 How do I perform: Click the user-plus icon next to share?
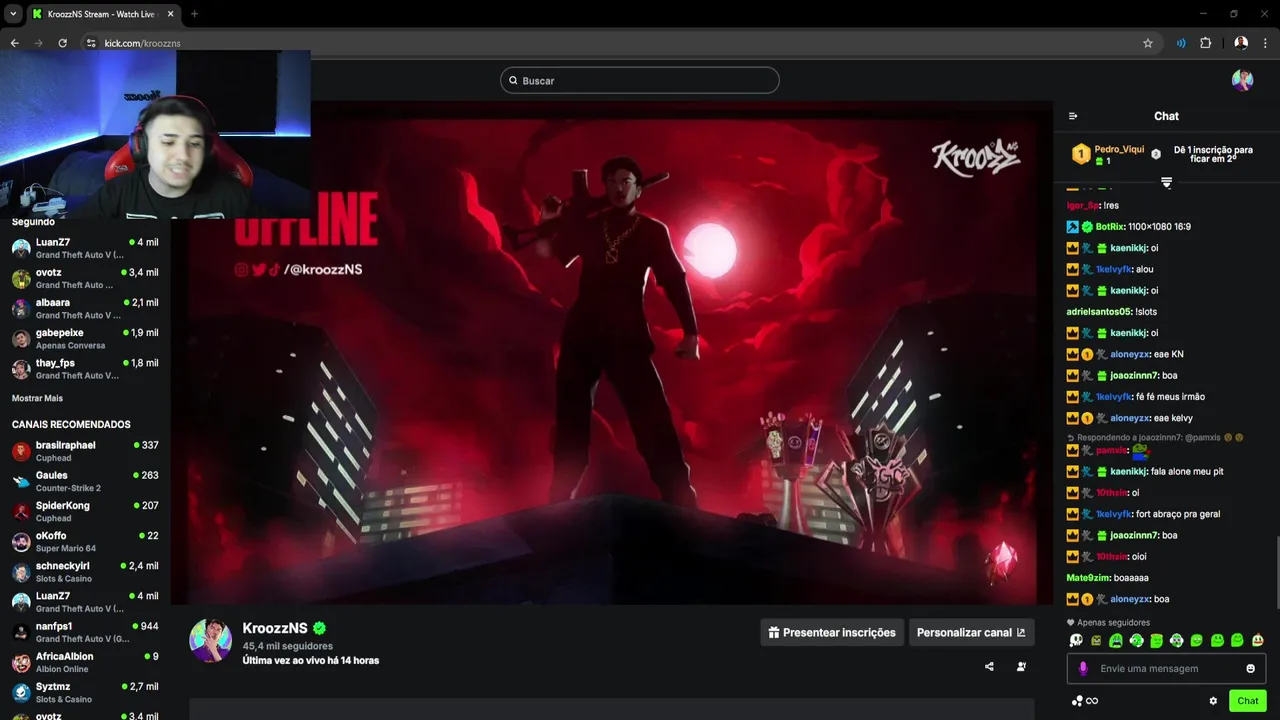[1021, 667]
